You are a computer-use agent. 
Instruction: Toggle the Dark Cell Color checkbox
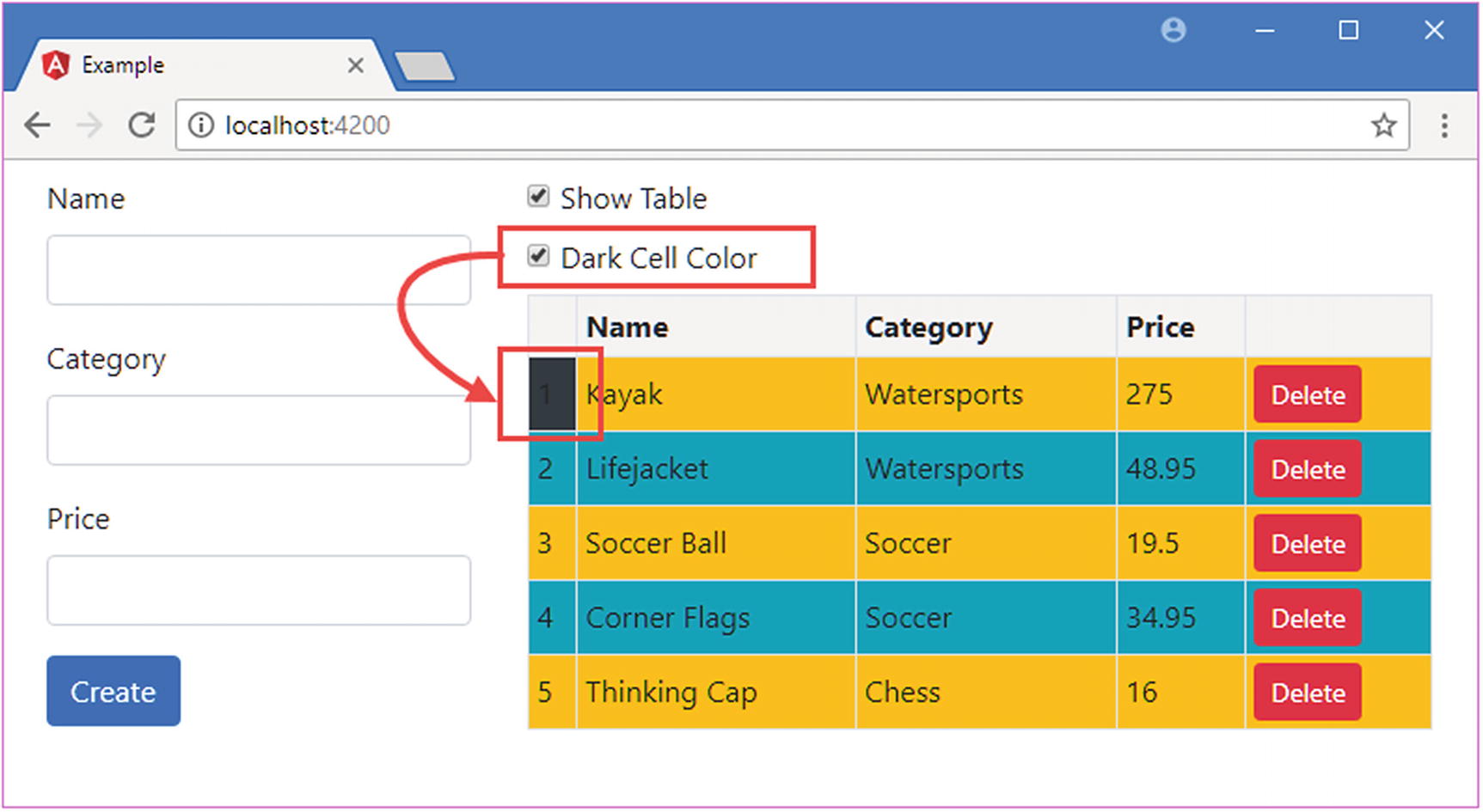coord(538,256)
